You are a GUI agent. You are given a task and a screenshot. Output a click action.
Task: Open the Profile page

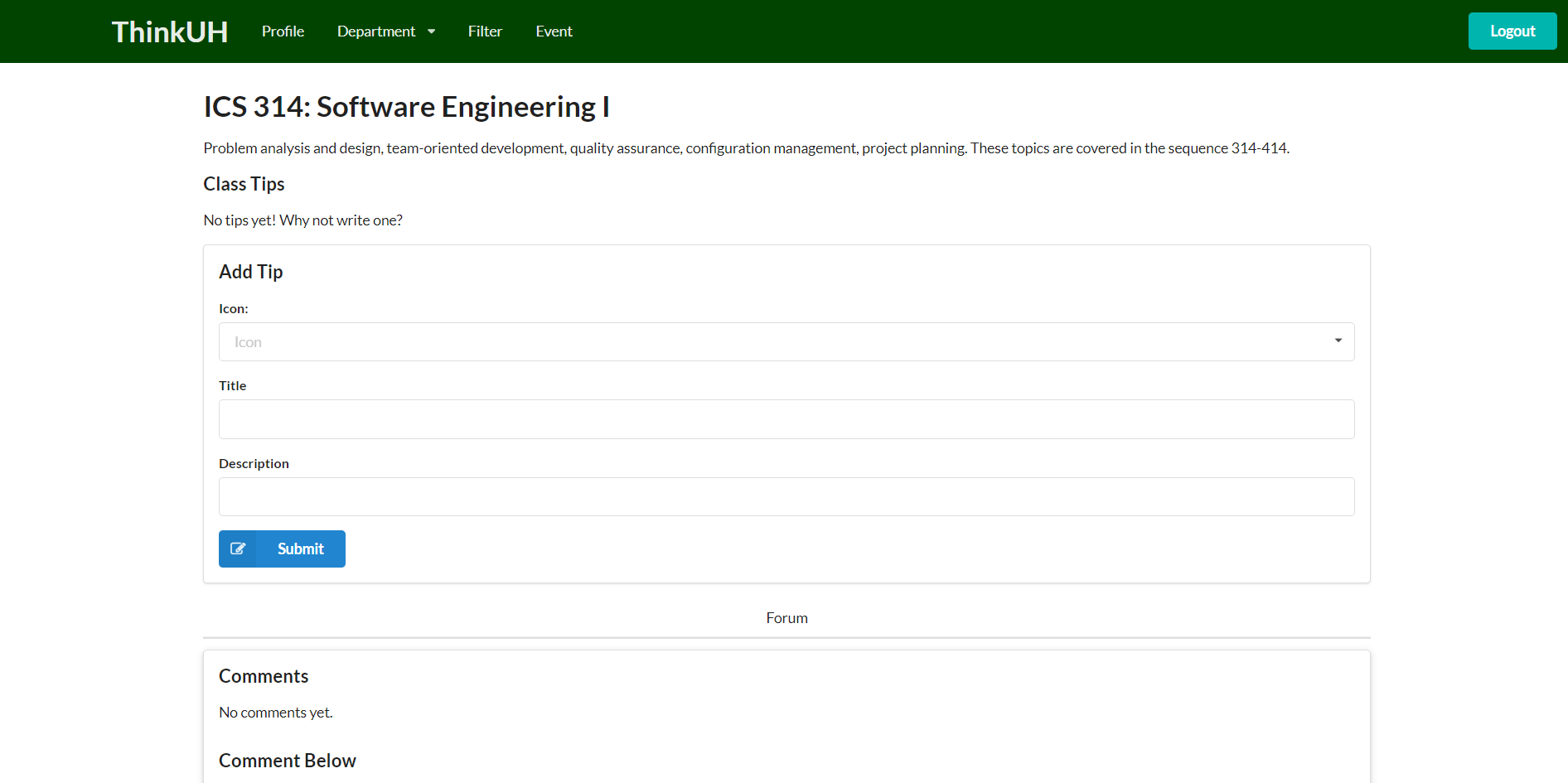(283, 31)
